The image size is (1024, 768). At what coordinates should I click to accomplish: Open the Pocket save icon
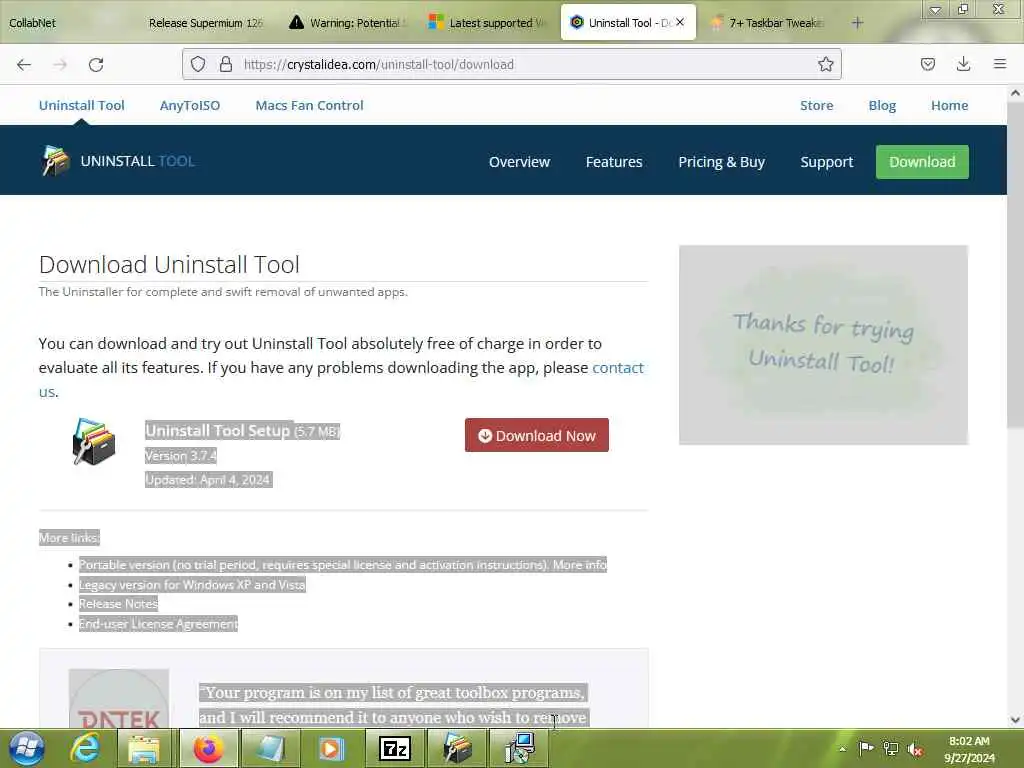coord(927,64)
